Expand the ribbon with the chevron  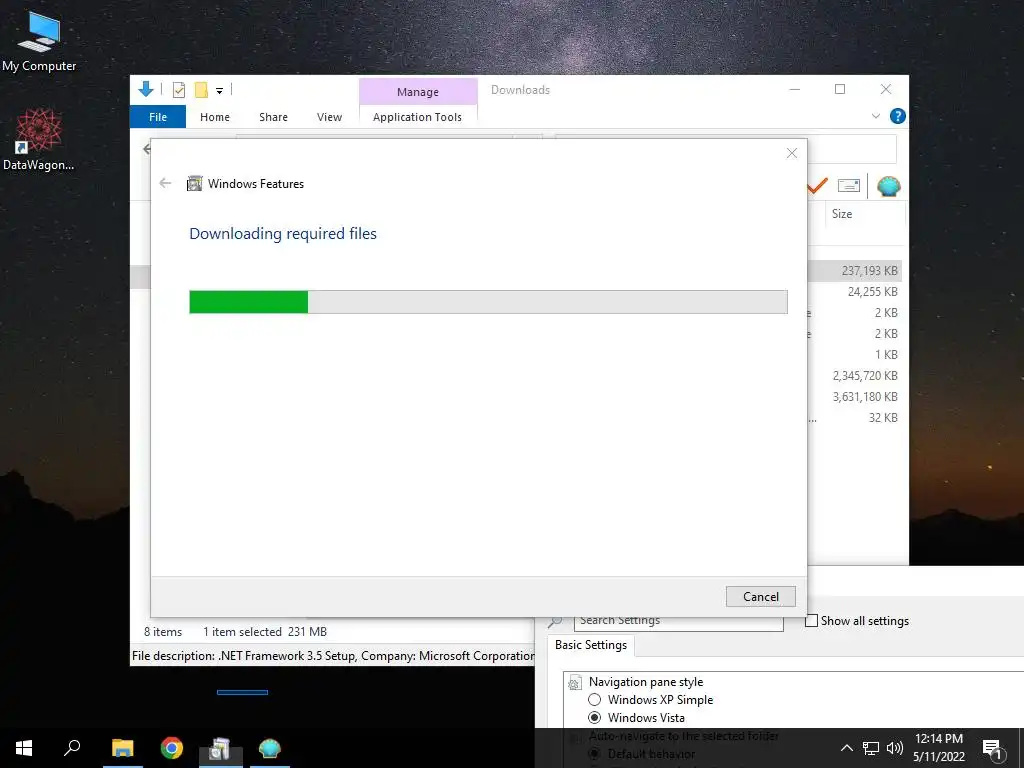(x=876, y=116)
